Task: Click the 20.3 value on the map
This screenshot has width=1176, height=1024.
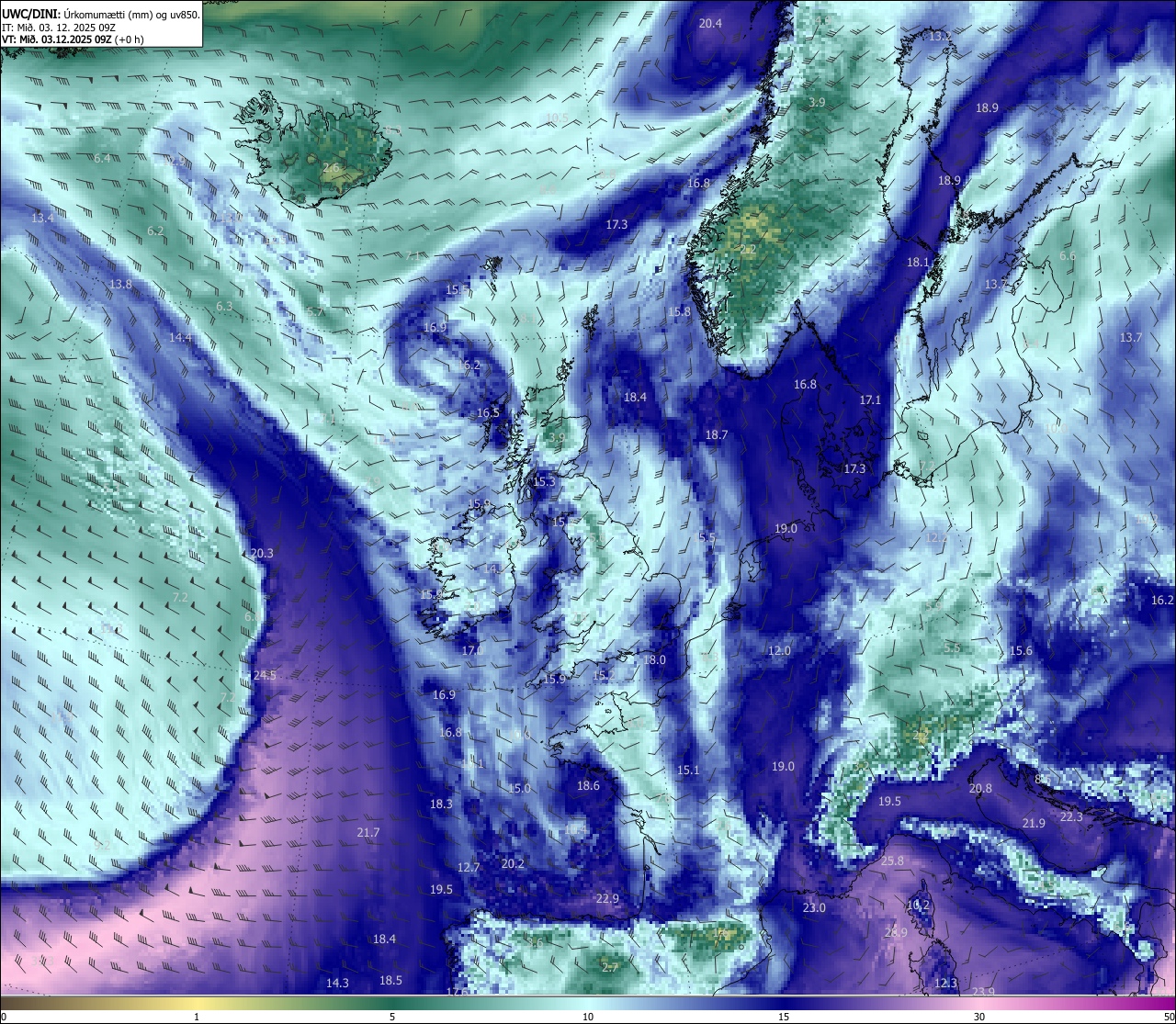Action: (x=262, y=554)
